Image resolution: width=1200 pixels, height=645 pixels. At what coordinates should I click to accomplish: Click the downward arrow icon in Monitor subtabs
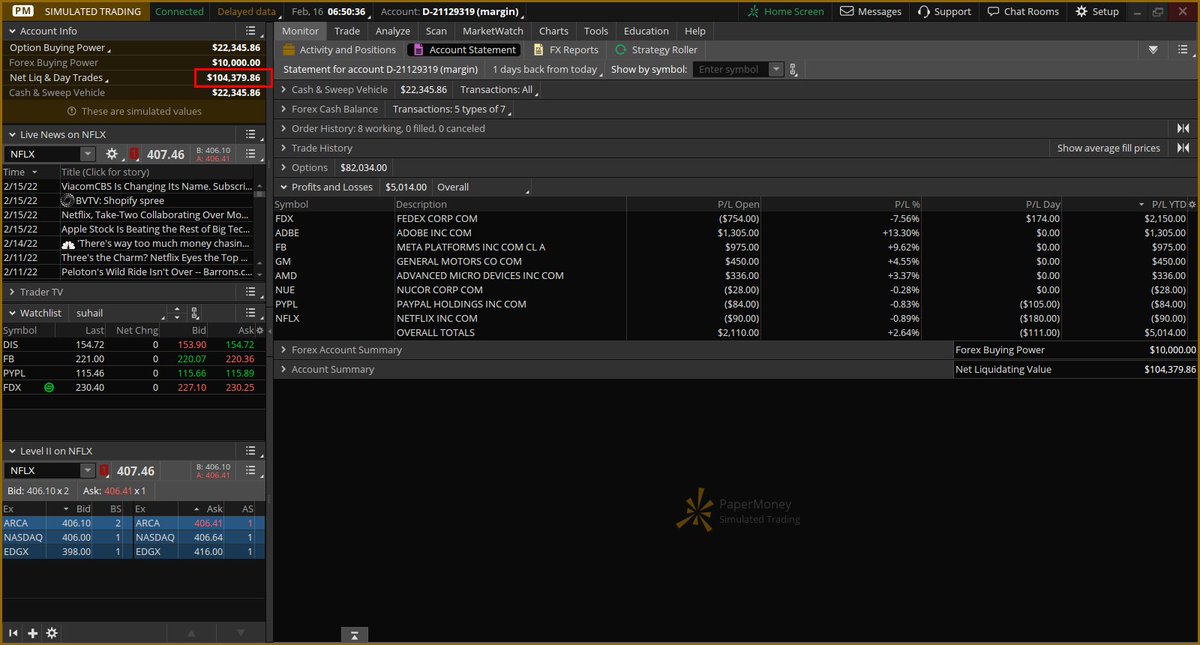1153,50
